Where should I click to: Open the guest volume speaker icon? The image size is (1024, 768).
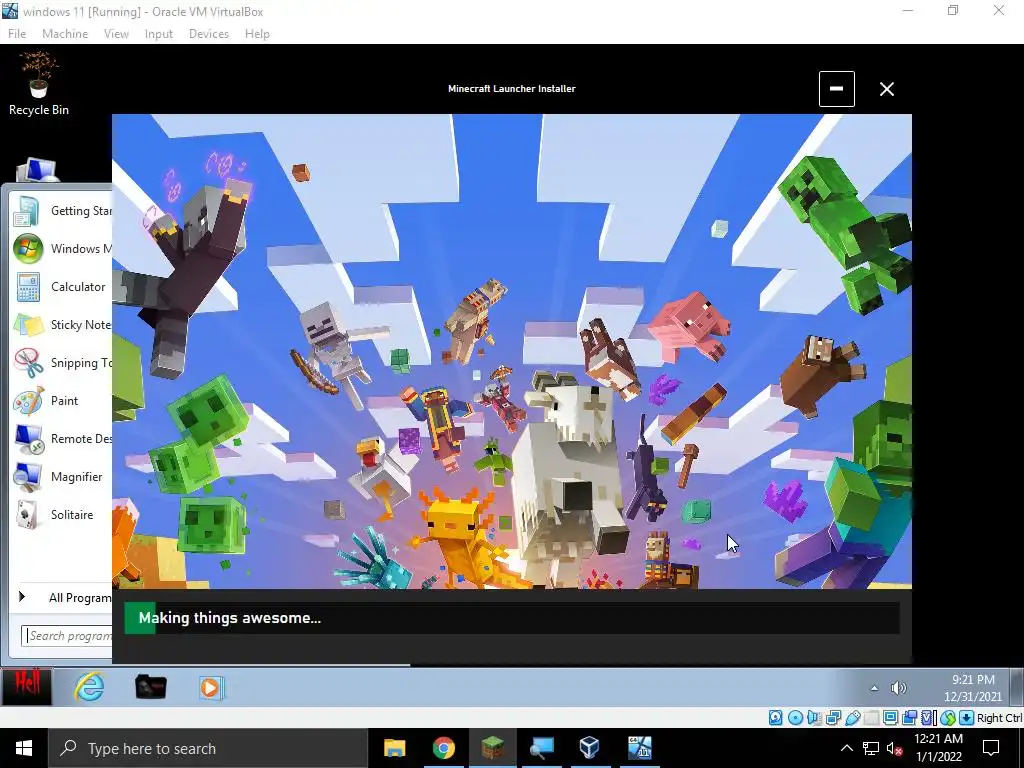(x=899, y=688)
